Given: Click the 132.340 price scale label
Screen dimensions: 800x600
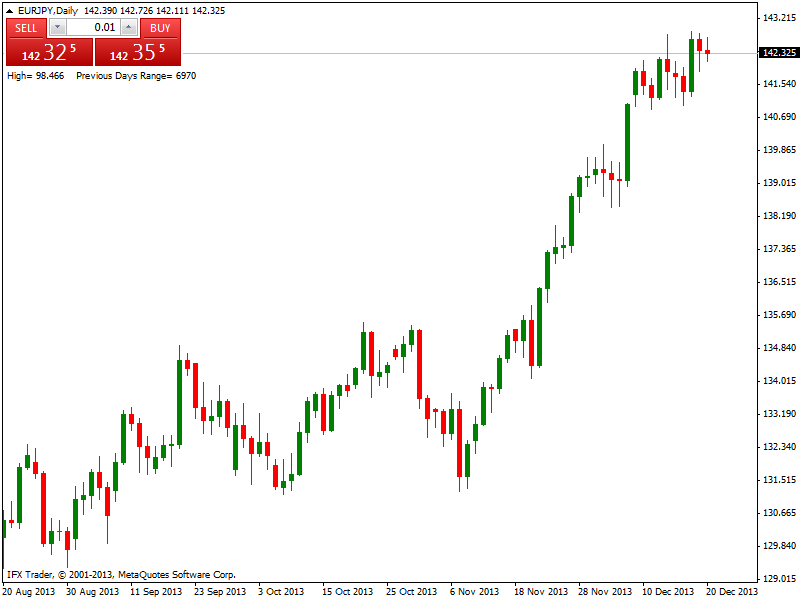Looking at the screenshot, I should click(x=780, y=447).
